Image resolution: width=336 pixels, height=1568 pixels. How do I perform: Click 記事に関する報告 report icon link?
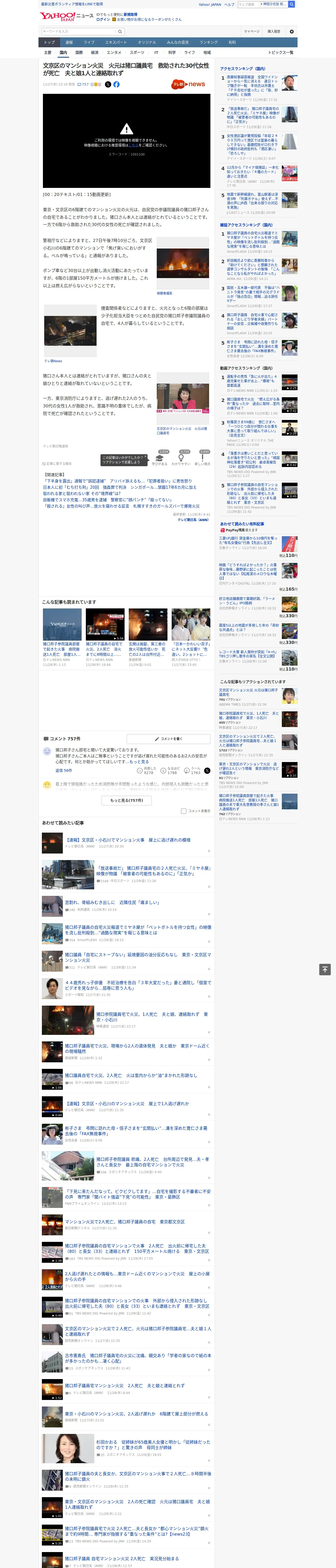click(57, 463)
